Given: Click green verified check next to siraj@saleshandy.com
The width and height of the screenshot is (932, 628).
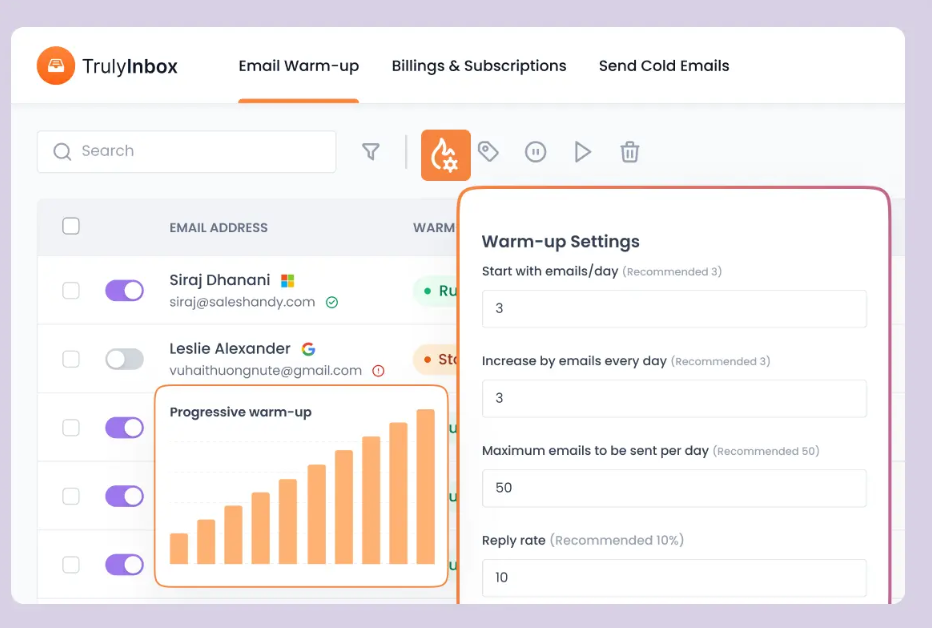Looking at the screenshot, I should coord(332,302).
